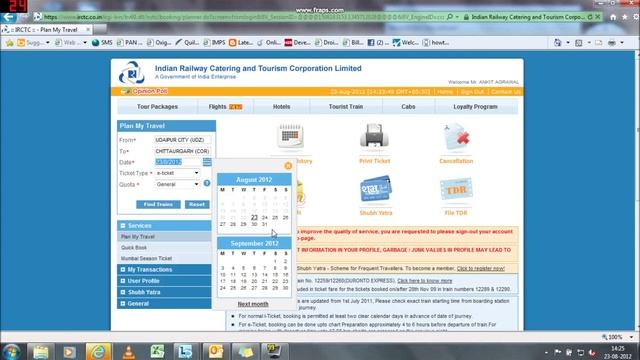
Task: Select September 15 in calendar
Action: point(275,275)
